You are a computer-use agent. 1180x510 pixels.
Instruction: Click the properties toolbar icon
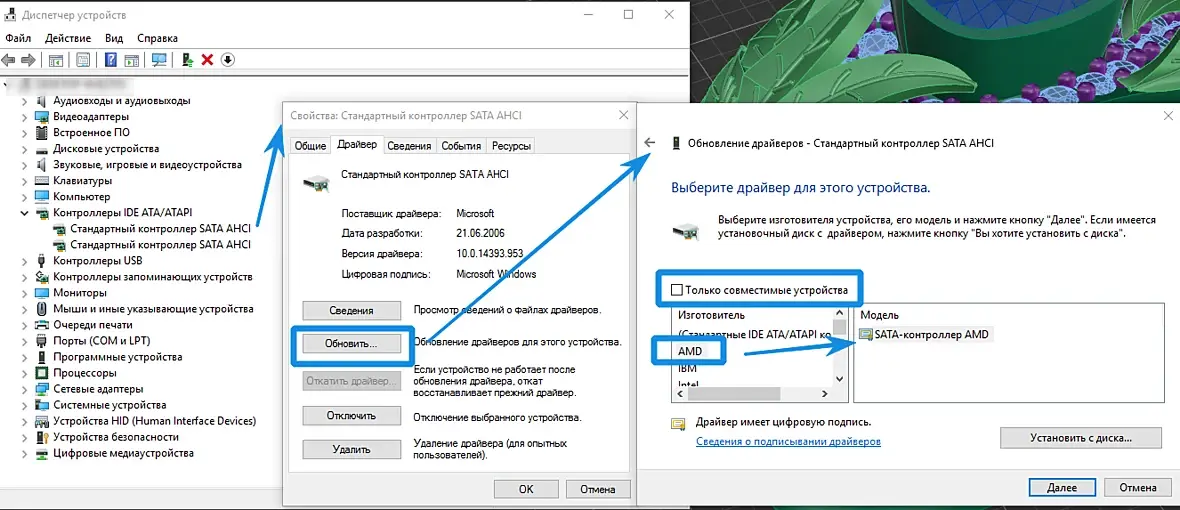(84, 59)
